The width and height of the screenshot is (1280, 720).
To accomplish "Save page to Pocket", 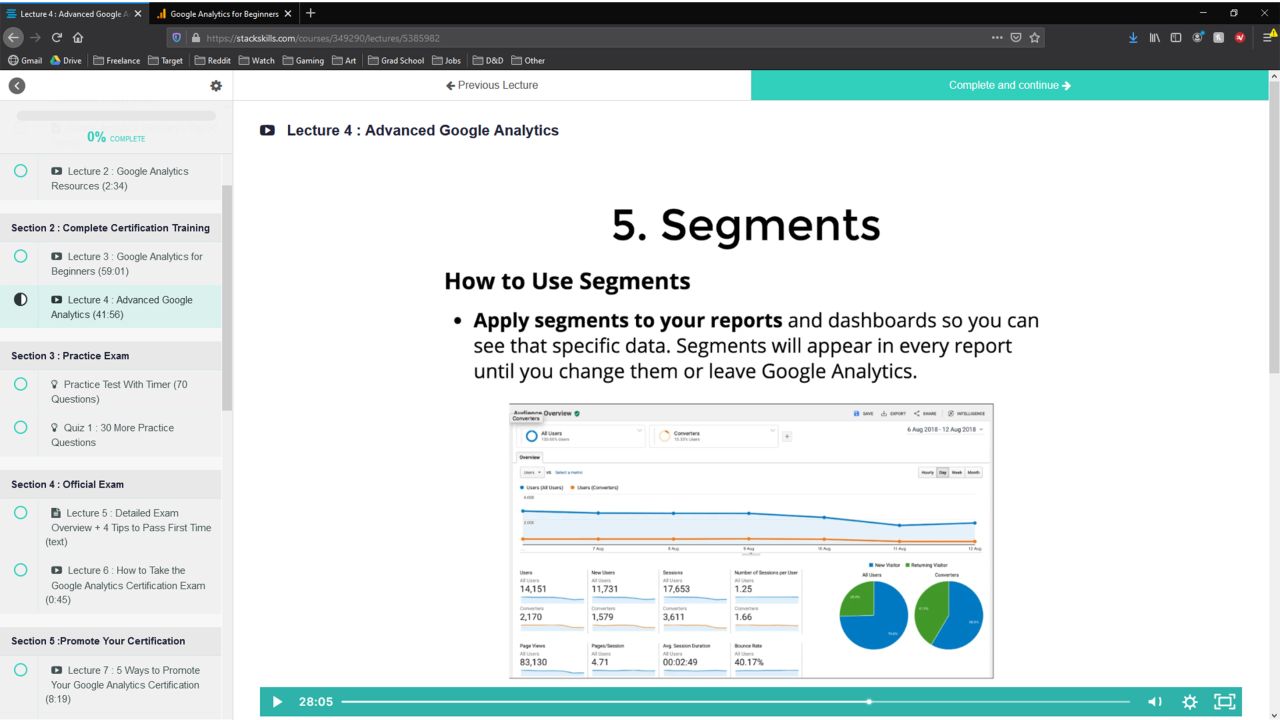I will point(1016,37).
